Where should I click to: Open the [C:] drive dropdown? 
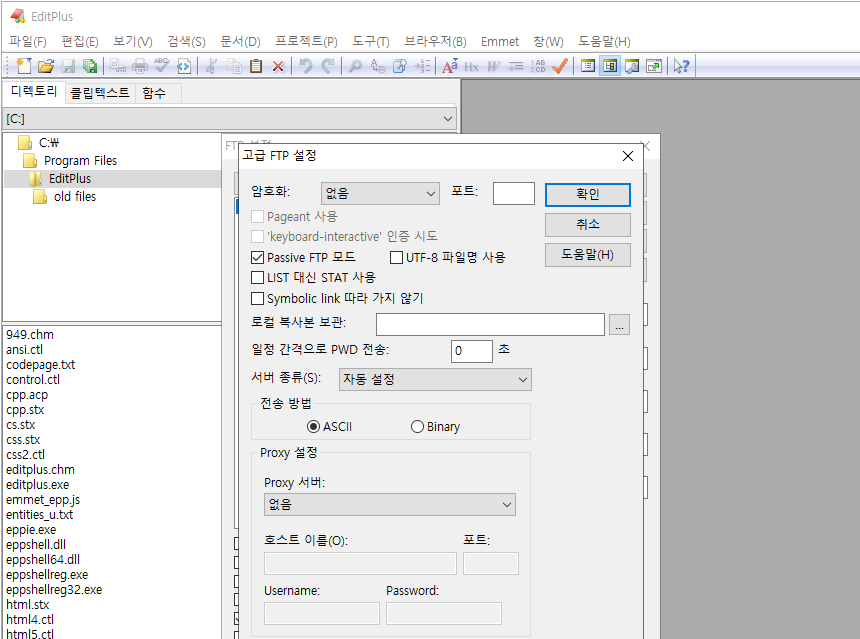coord(229,118)
